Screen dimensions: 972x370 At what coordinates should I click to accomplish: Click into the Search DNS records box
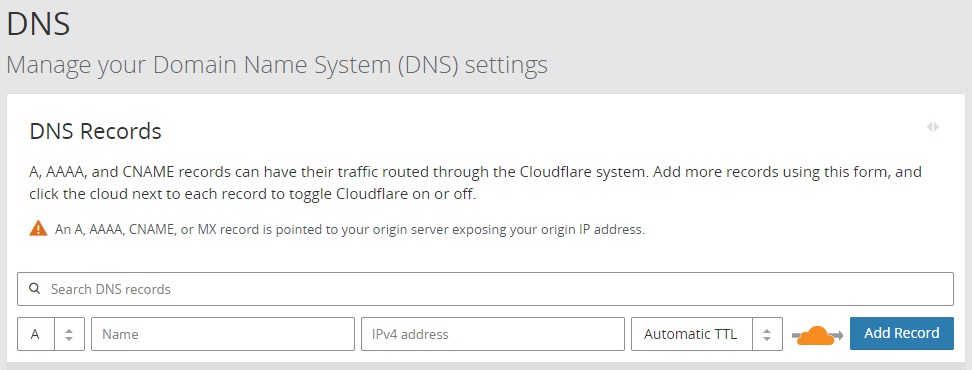pos(485,289)
